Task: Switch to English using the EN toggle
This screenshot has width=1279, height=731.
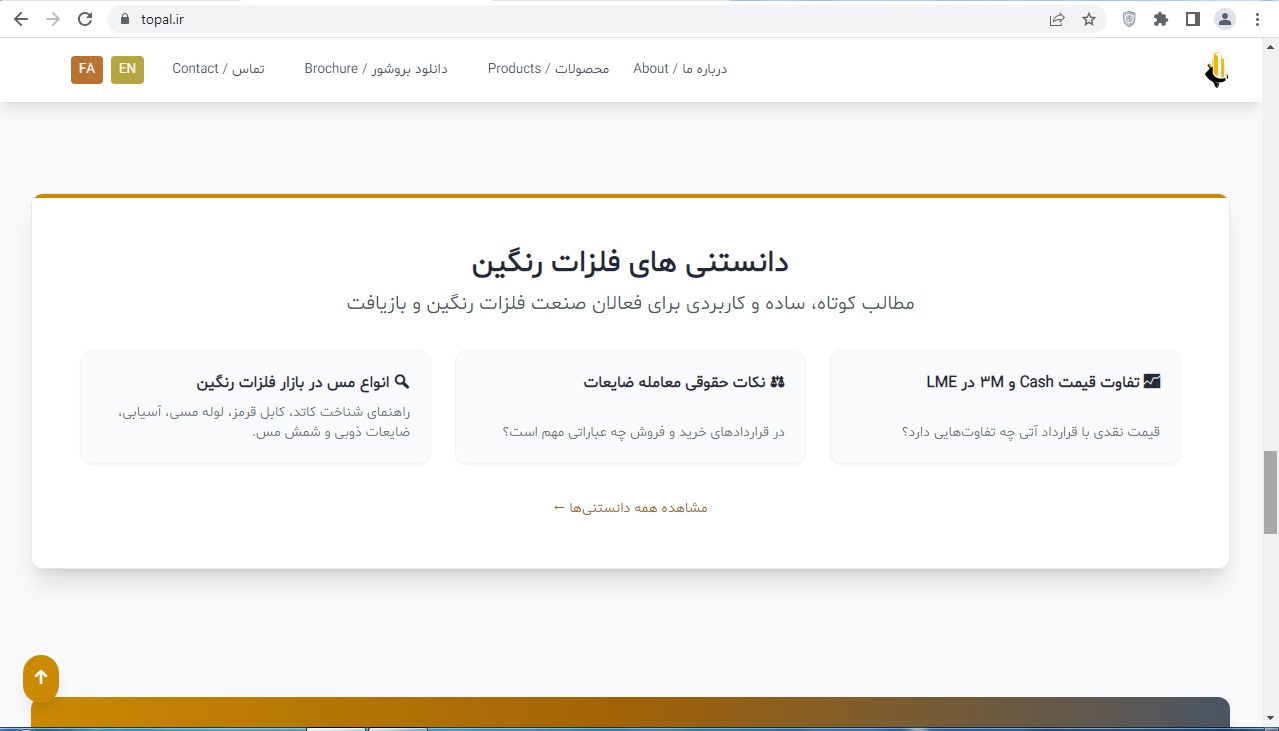Action: tap(127, 69)
